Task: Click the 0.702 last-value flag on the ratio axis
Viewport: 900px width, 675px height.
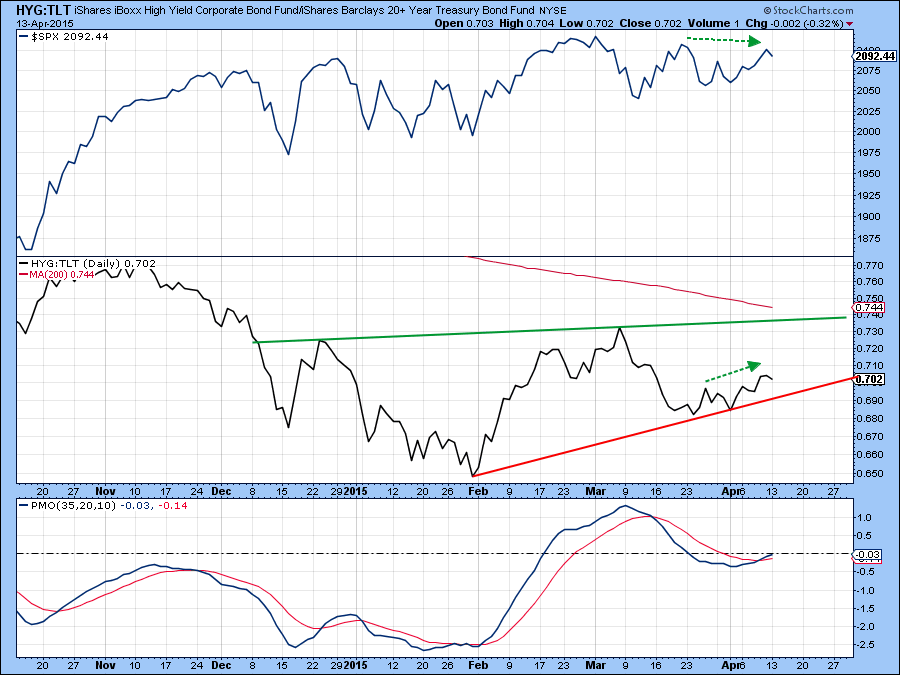Action: [x=869, y=379]
